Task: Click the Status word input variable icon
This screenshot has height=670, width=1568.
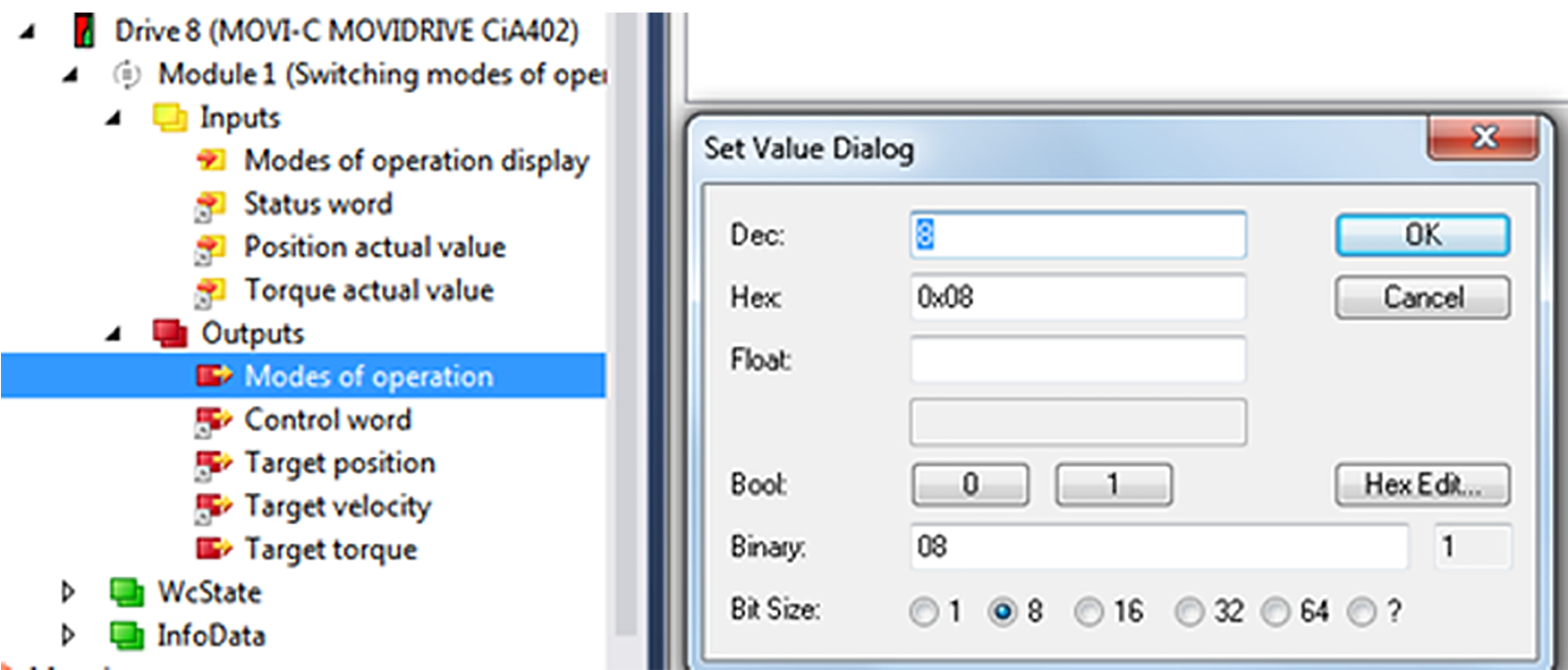Action: coord(210,205)
